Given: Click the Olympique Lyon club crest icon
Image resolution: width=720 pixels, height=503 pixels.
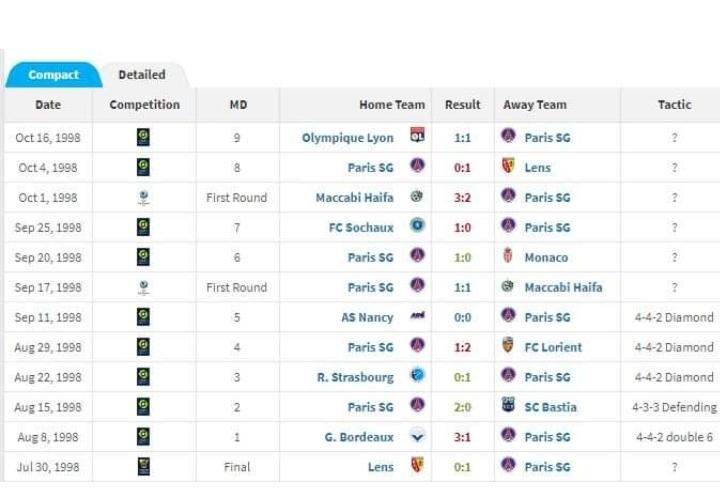Looking at the screenshot, I should coord(417,135).
